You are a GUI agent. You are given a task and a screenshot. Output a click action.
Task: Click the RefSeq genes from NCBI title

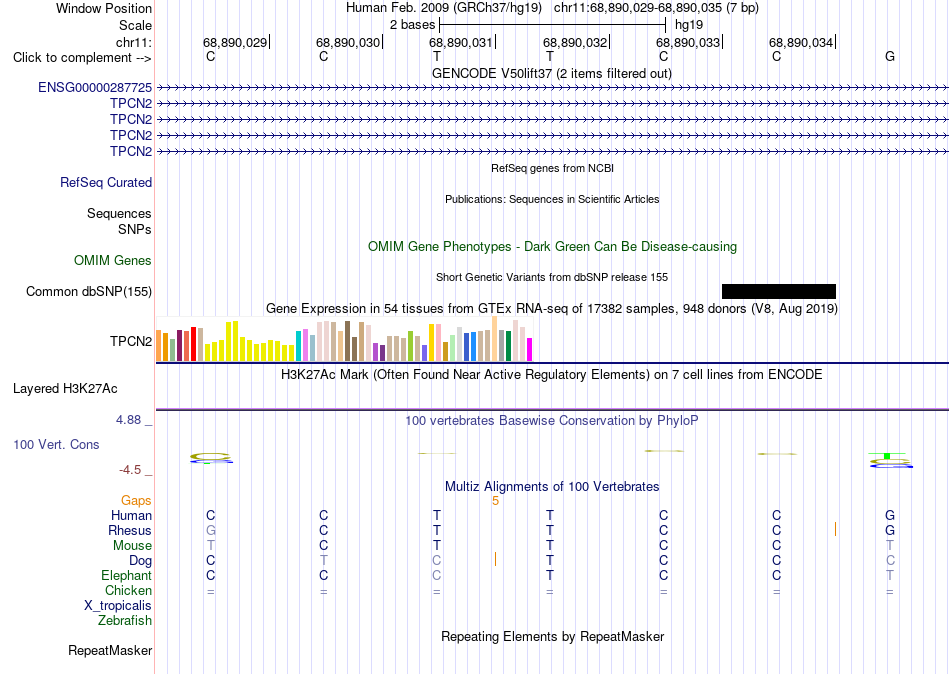[x=553, y=168]
